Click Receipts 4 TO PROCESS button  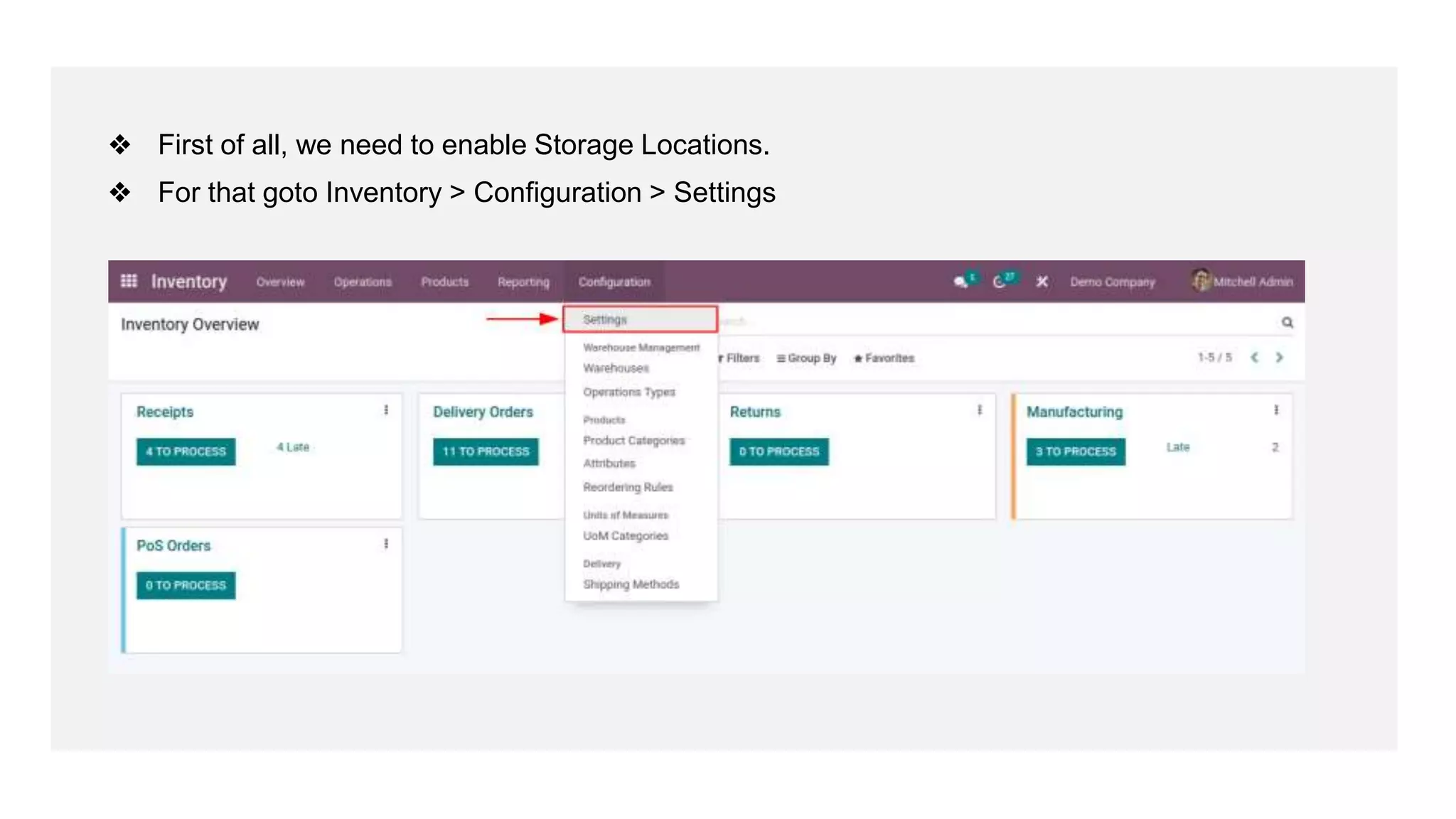pyautogui.click(x=186, y=451)
